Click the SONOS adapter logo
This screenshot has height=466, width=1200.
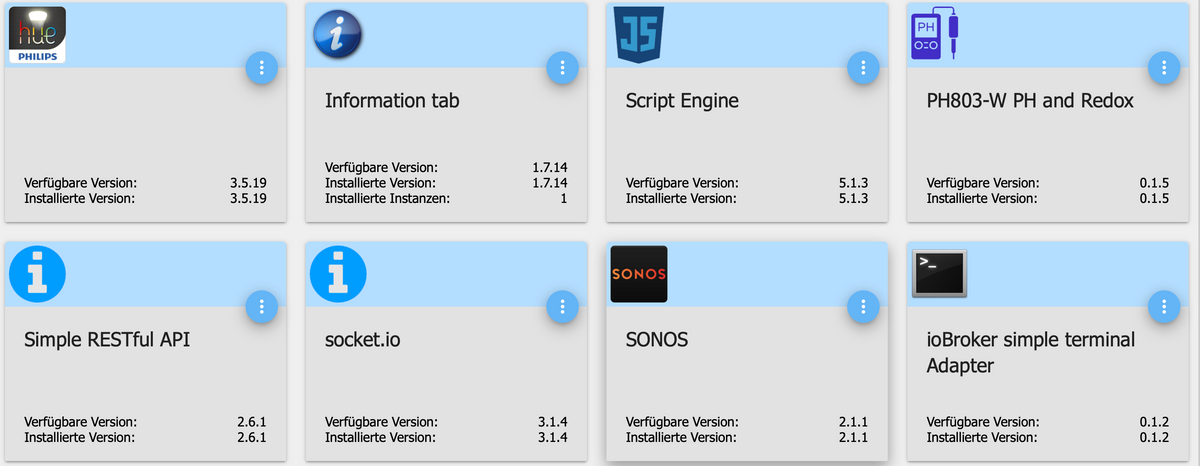638,273
